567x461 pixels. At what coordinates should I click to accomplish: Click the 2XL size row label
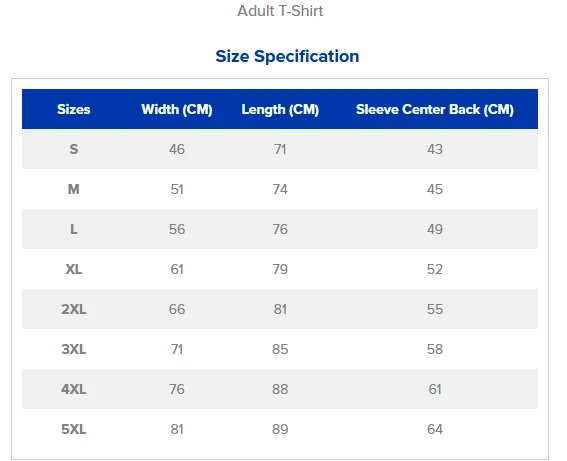(73, 309)
